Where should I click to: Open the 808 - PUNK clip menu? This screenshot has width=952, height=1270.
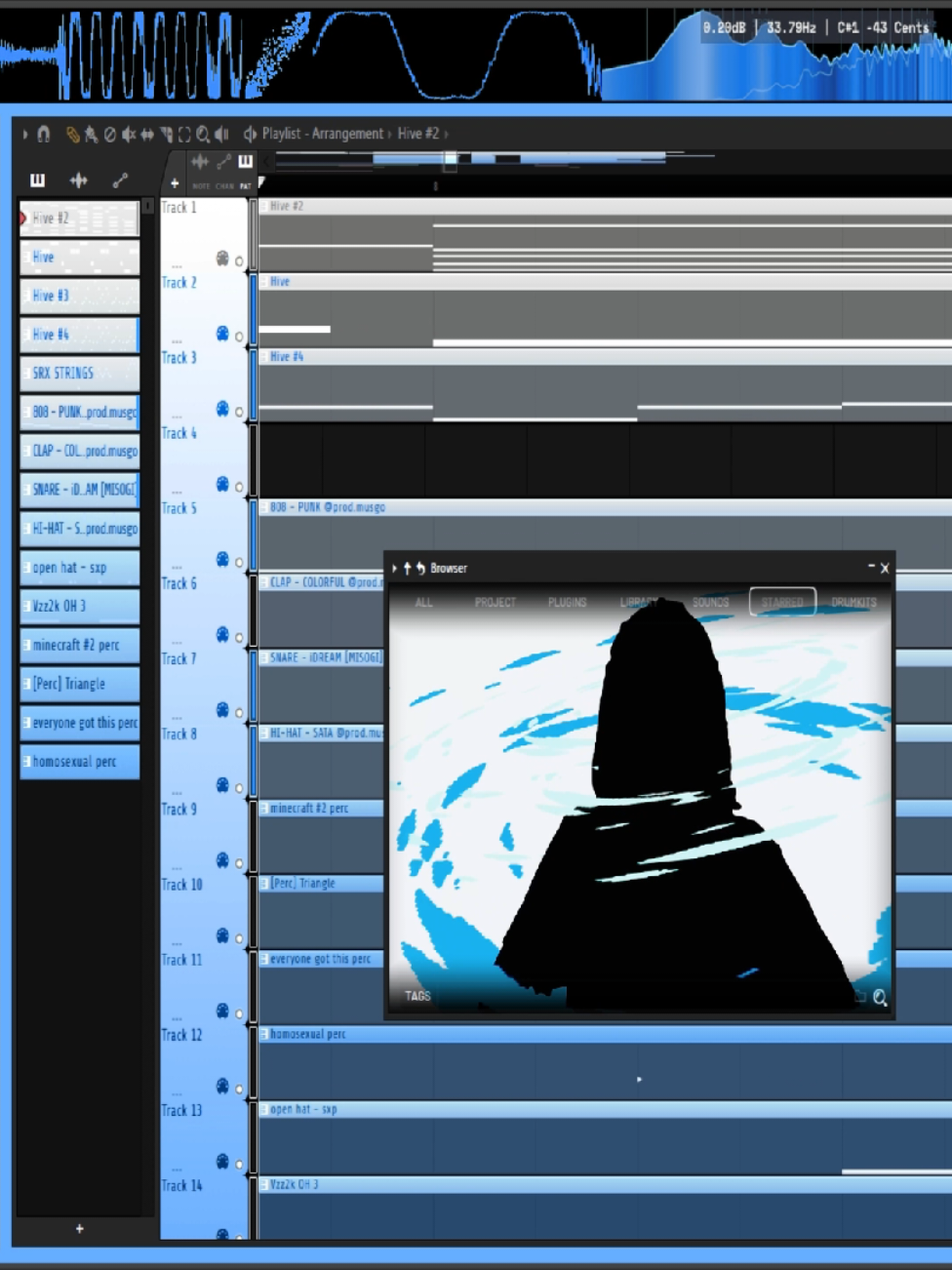(x=263, y=507)
